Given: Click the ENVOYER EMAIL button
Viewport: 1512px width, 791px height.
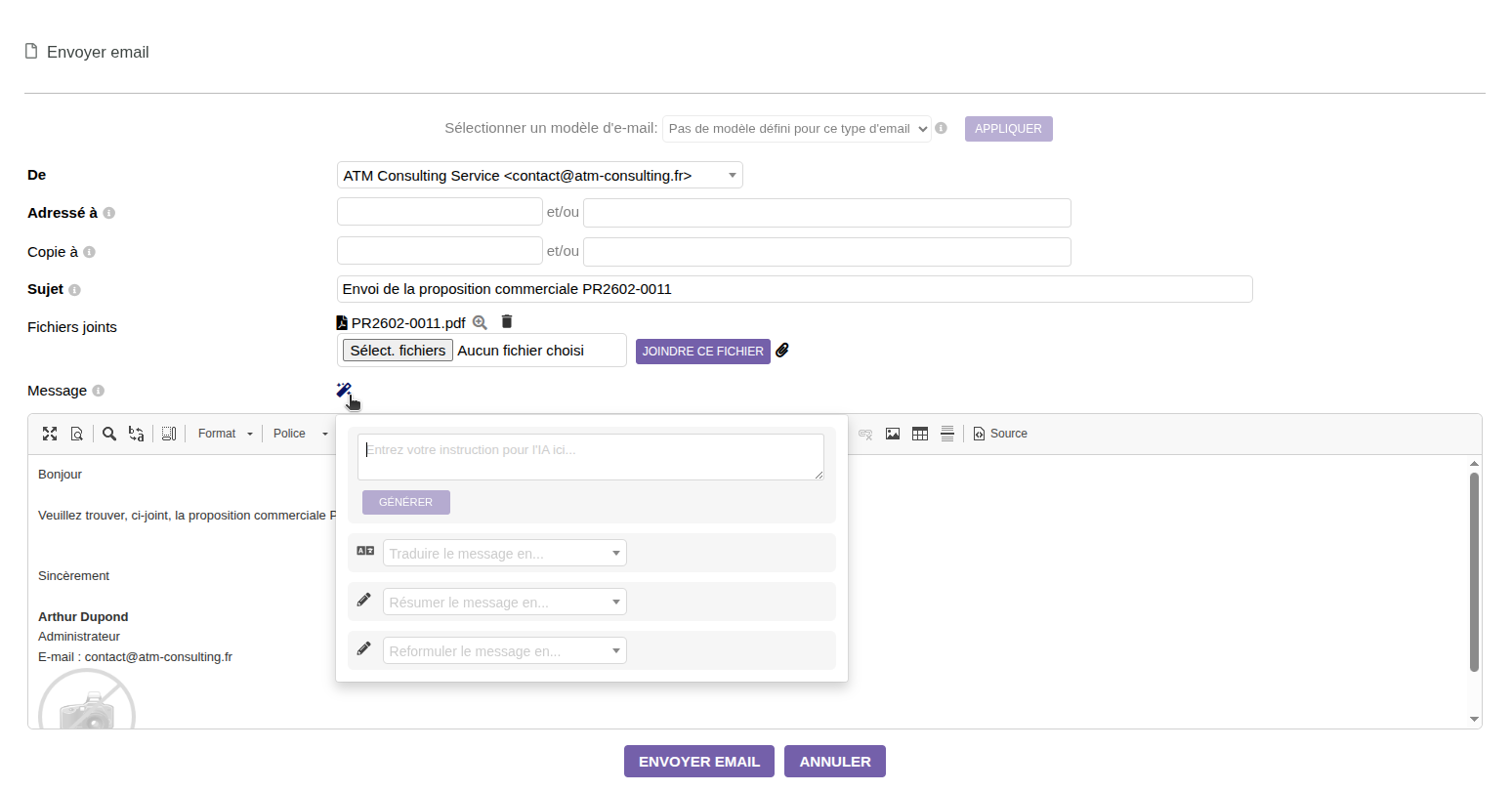Looking at the screenshot, I should (x=699, y=762).
